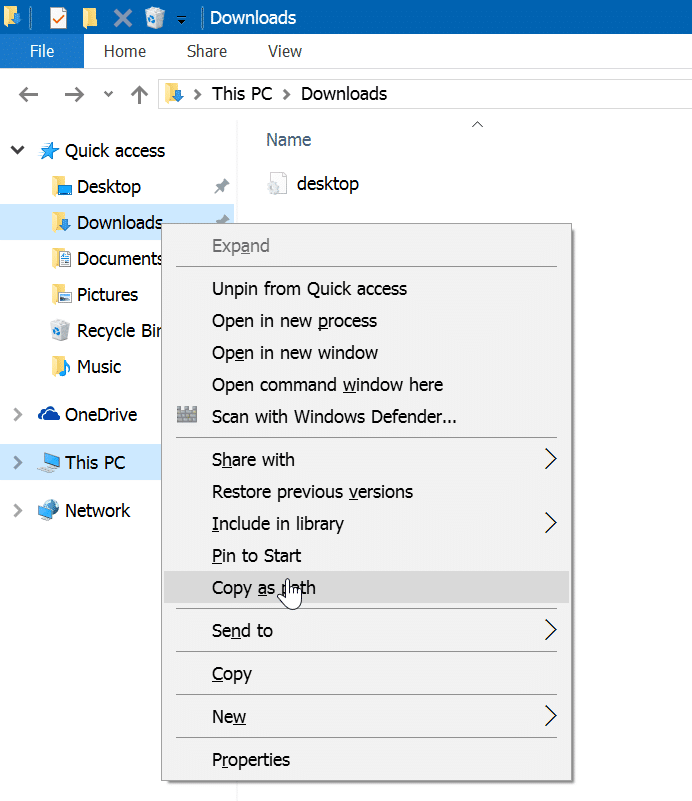This screenshot has width=692, height=801.
Task: Open the Home ribbon tab
Action: (x=125, y=51)
